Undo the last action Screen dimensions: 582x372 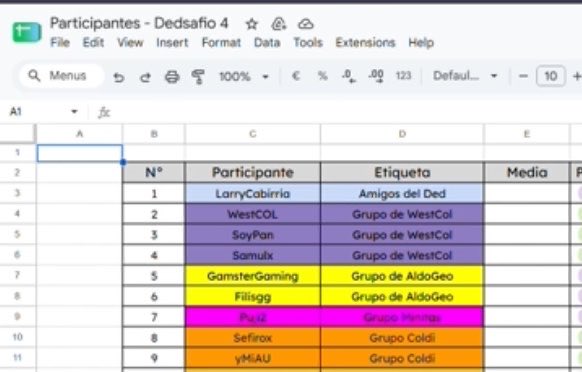pyautogui.click(x=118, y=77)
